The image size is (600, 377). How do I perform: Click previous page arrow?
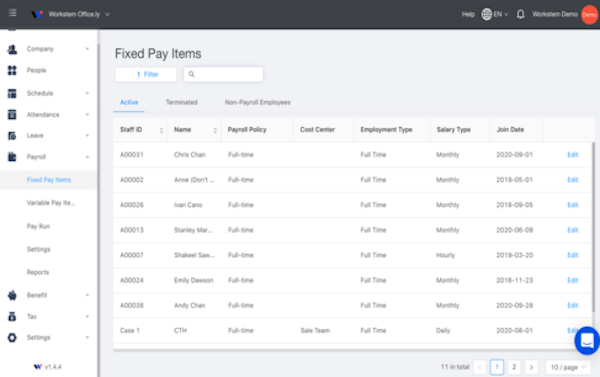click(479, 367)
